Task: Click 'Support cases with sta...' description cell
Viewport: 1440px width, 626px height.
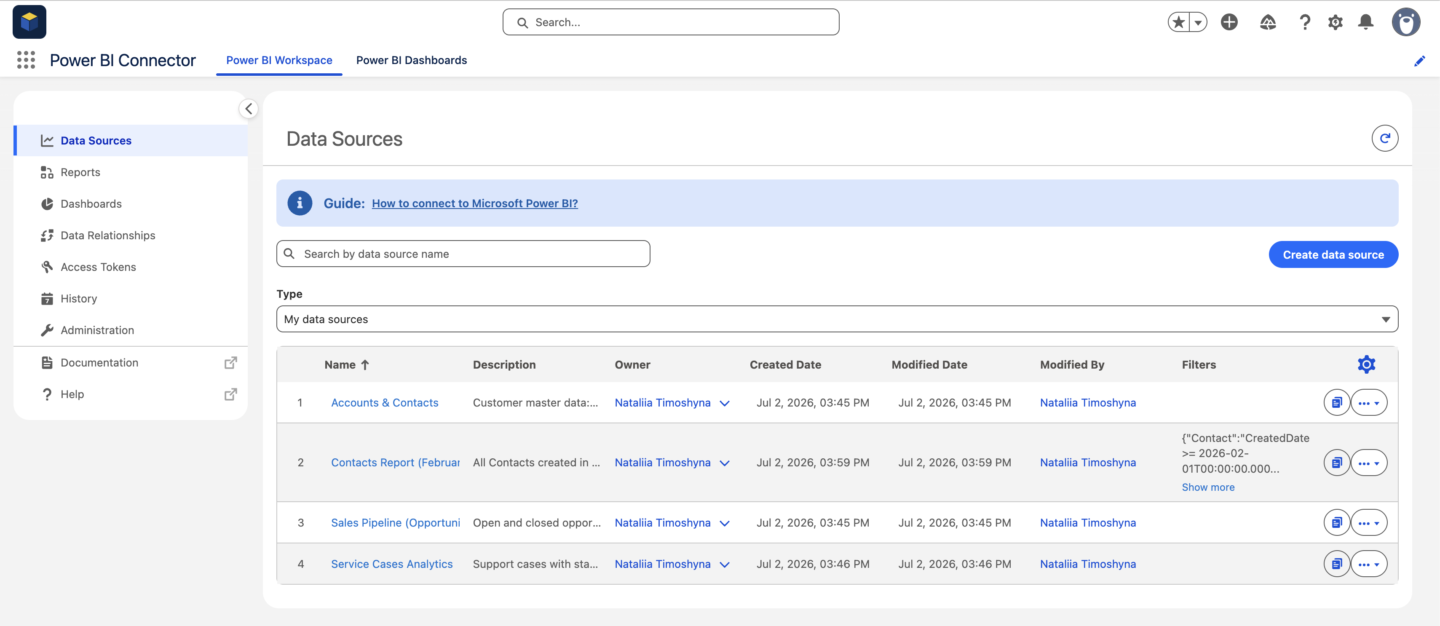Action: (x=535, y=564)
